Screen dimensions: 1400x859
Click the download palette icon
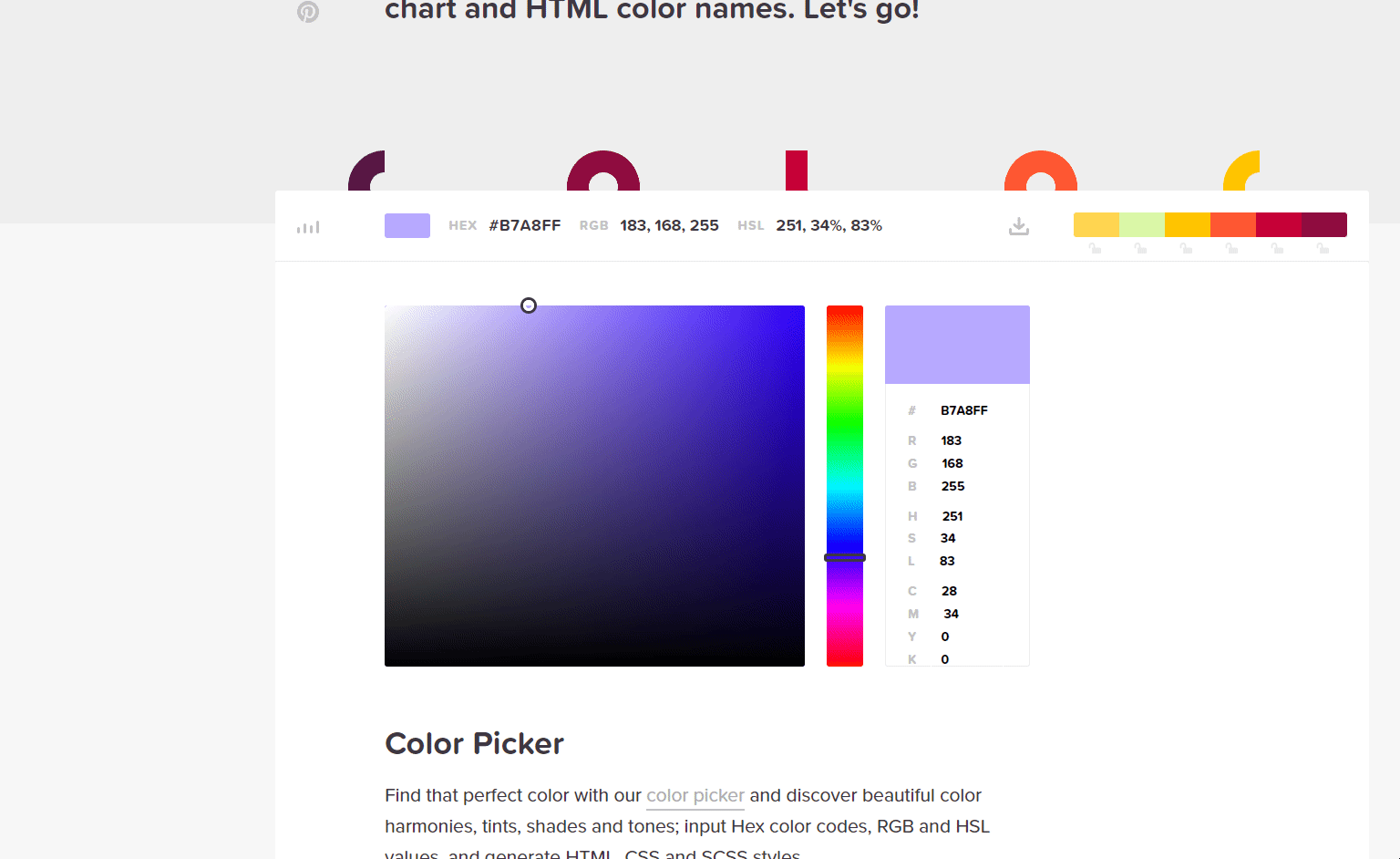(1019, 226)
